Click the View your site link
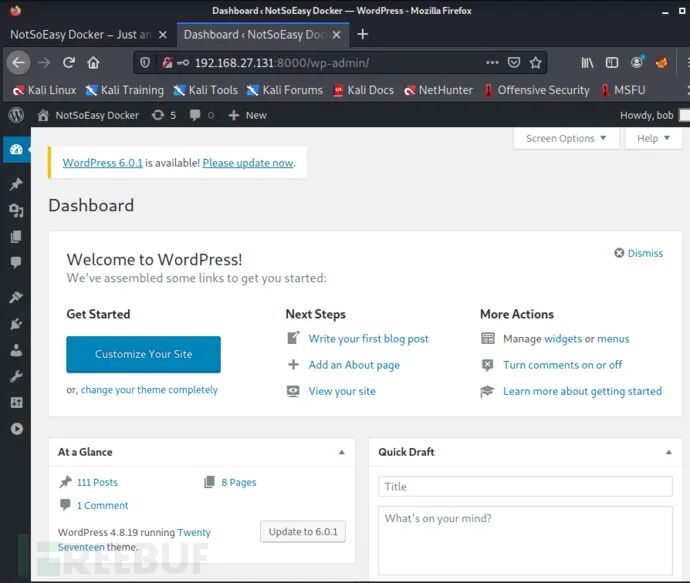 point(342,391)
